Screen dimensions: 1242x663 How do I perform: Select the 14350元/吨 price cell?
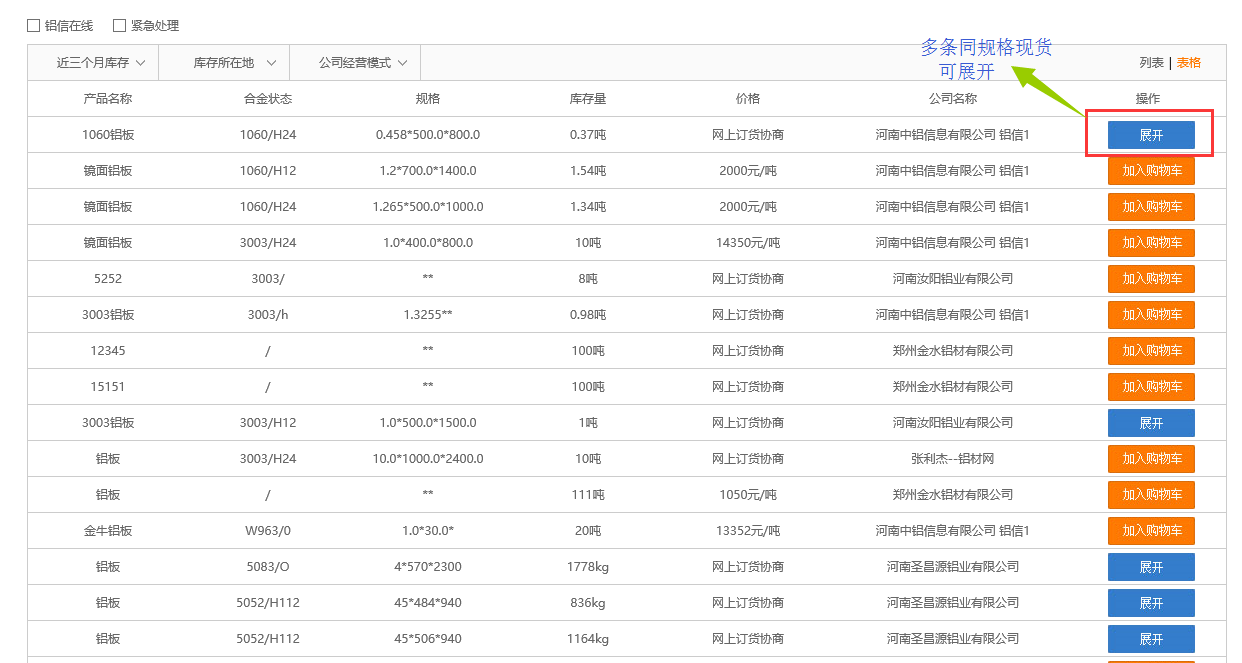(x=748, y=243)
